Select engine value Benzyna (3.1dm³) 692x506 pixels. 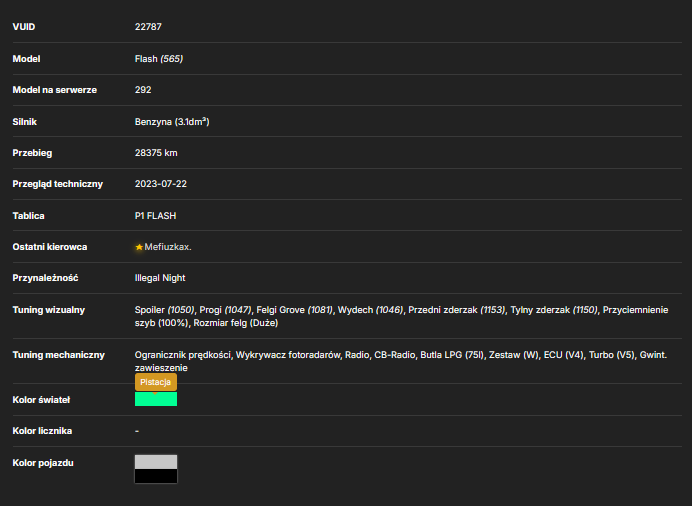coord(172,122)
